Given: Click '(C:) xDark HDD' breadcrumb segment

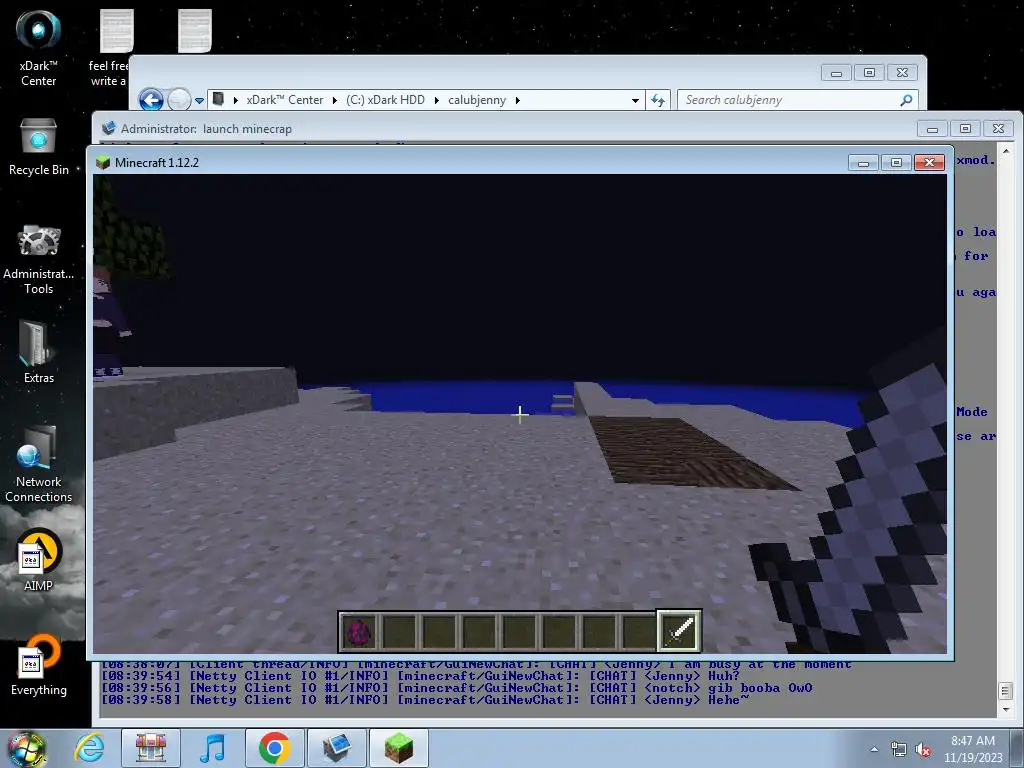Looking at the screenshot, I should (385, 100).
